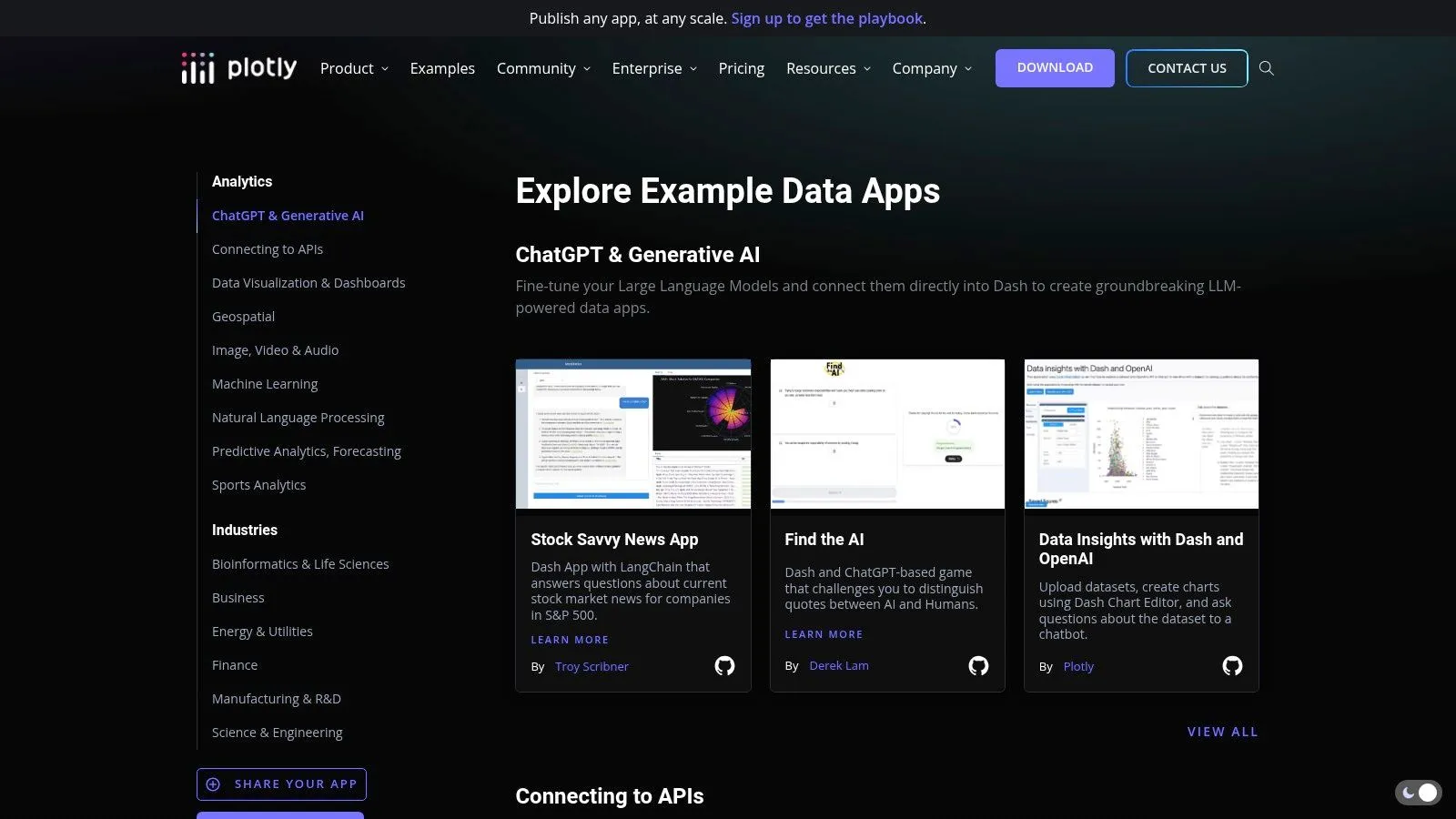Select Data Visualization & Dashboards category
The image size is (1456, 819).
[x=308, y=283]
